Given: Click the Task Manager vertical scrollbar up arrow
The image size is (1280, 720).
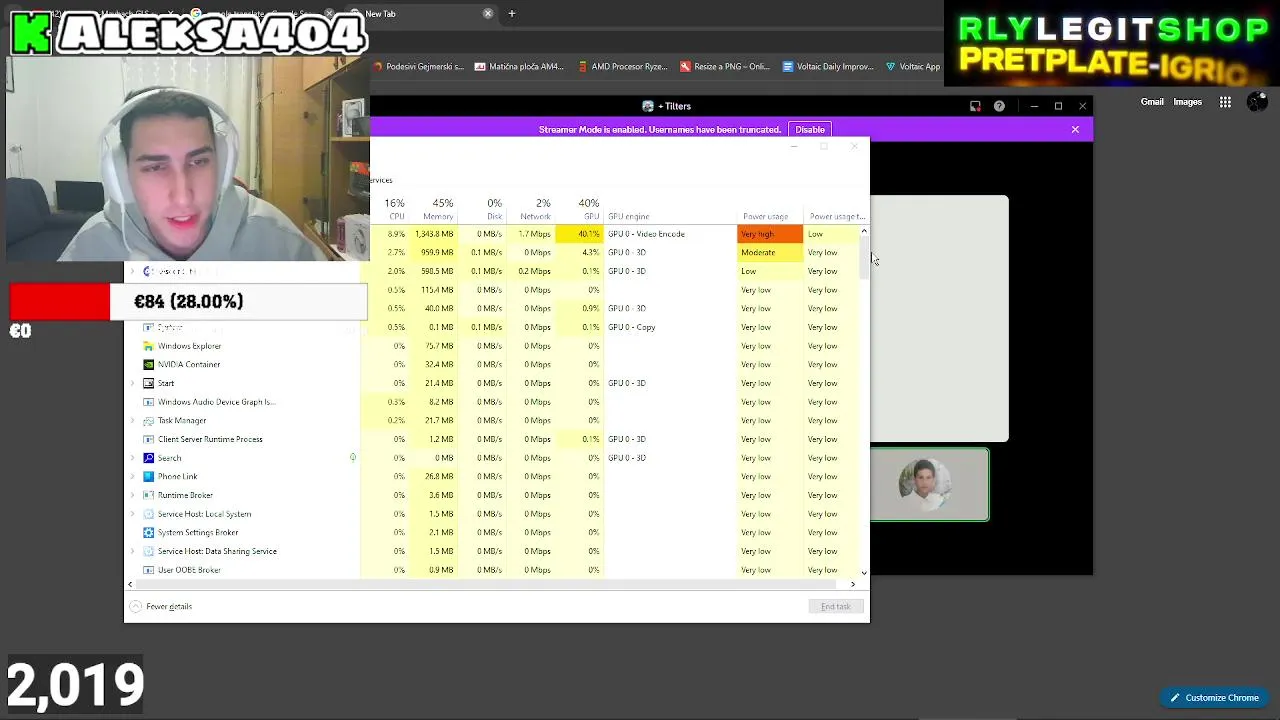Looking at the screenshot, I should [864, 231].
